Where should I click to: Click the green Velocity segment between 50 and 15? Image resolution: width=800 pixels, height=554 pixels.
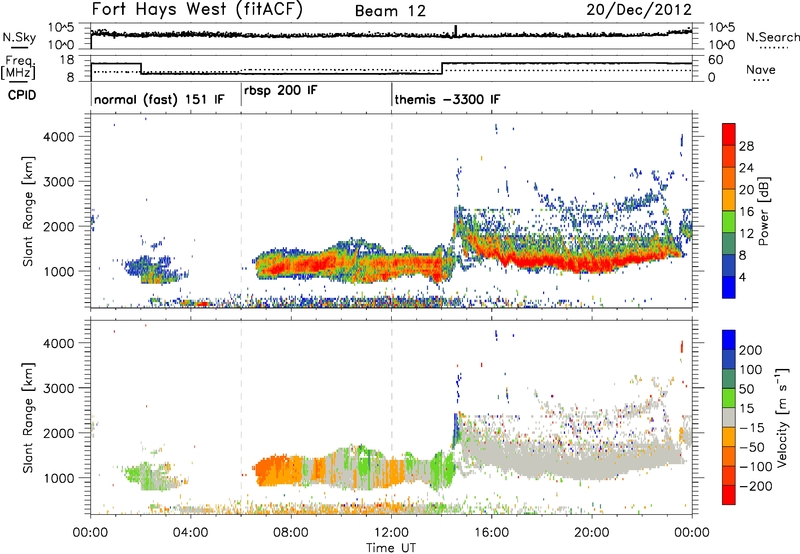click(729, 398)
